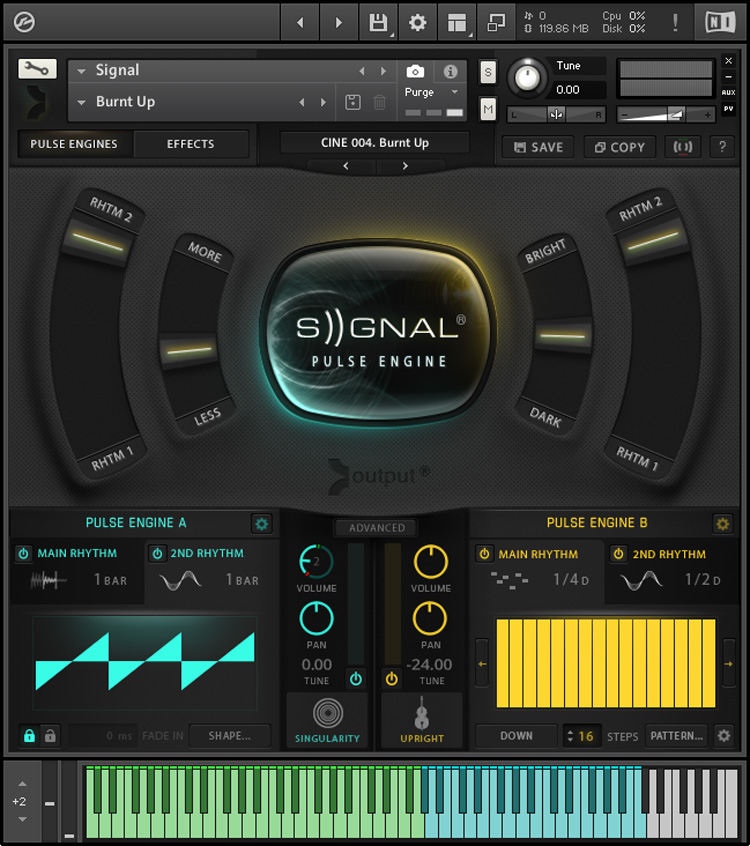Open the DOWN direction selector
750x846 pixels.
point(516,736)
